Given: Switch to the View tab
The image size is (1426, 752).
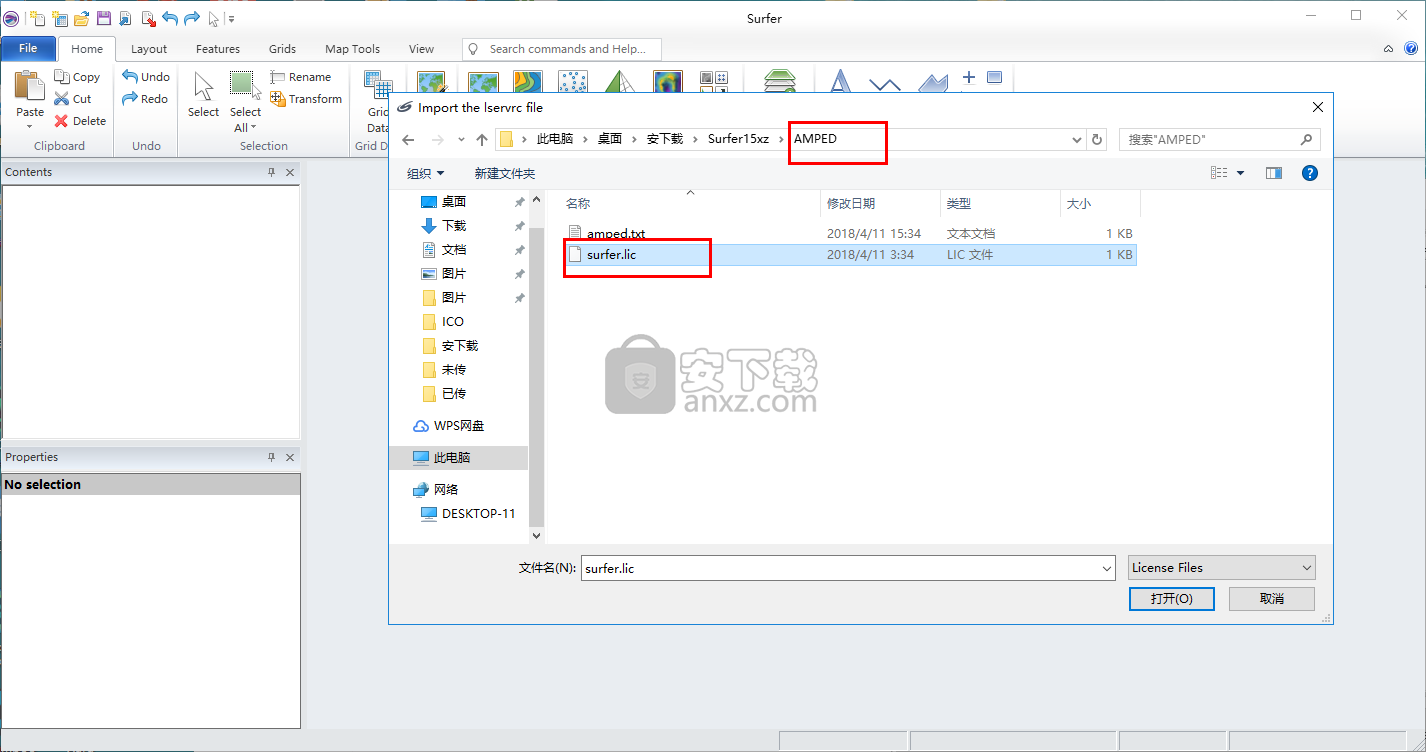Looking at the screenshot, I should (421, 48).
